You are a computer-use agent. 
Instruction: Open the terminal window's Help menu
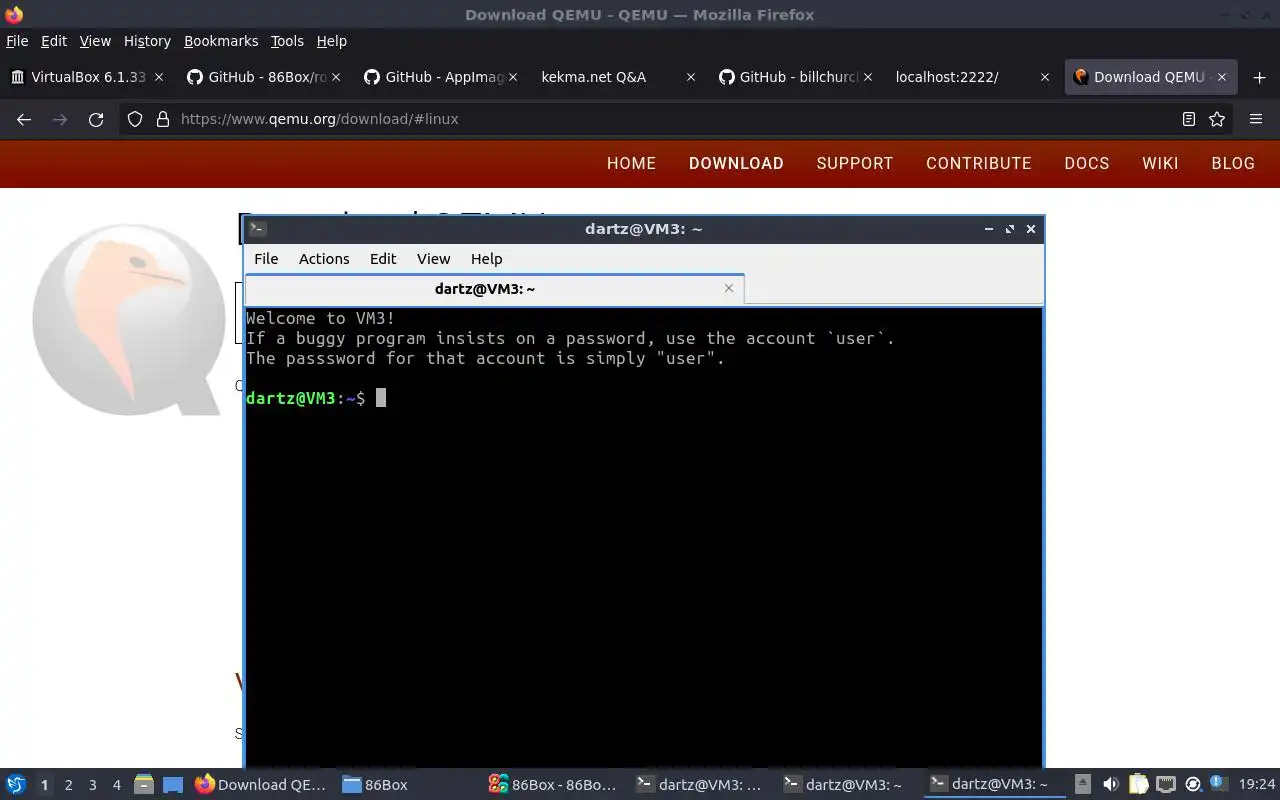pos(486,259)
